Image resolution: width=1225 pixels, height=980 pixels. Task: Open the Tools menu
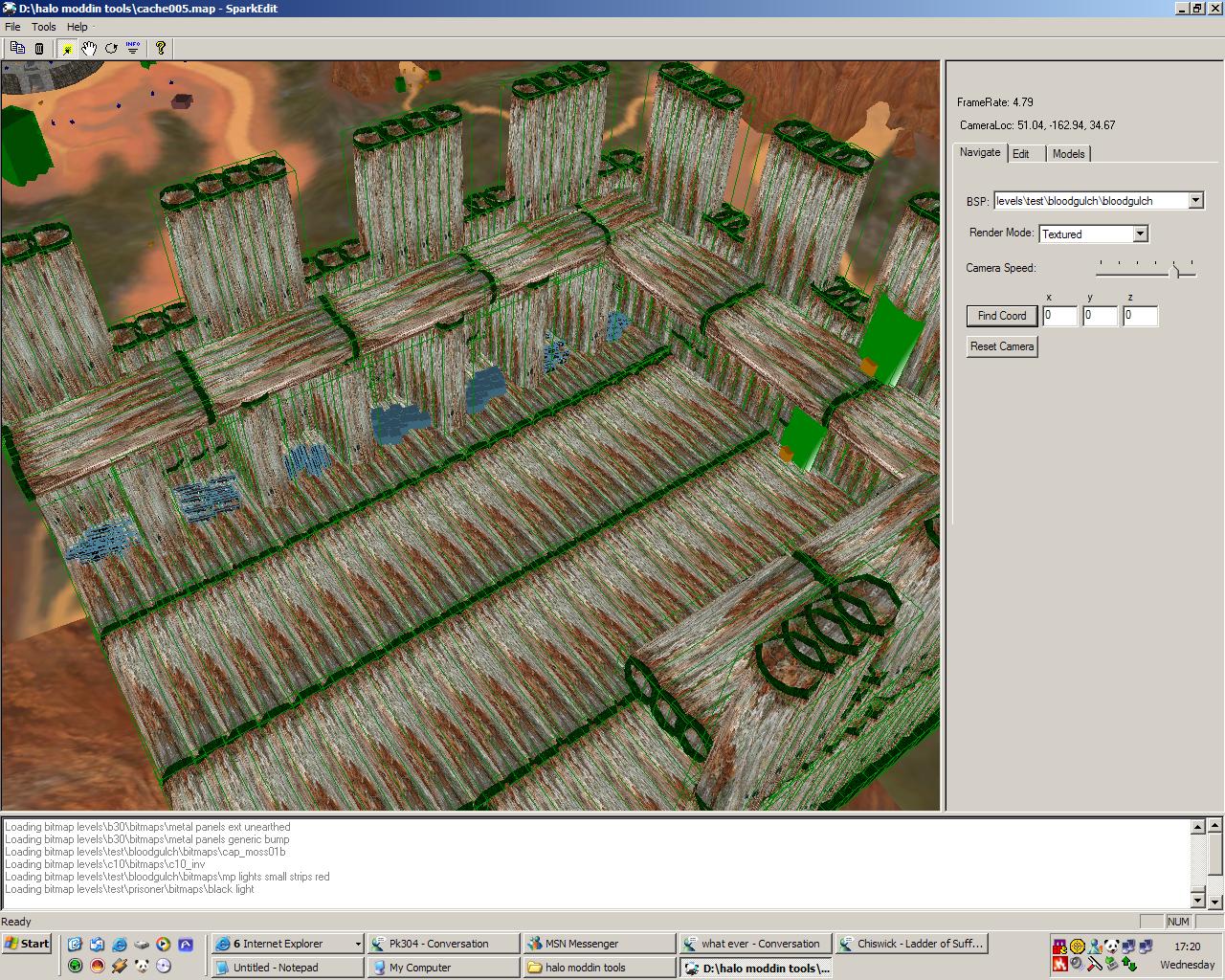[44, 27]
